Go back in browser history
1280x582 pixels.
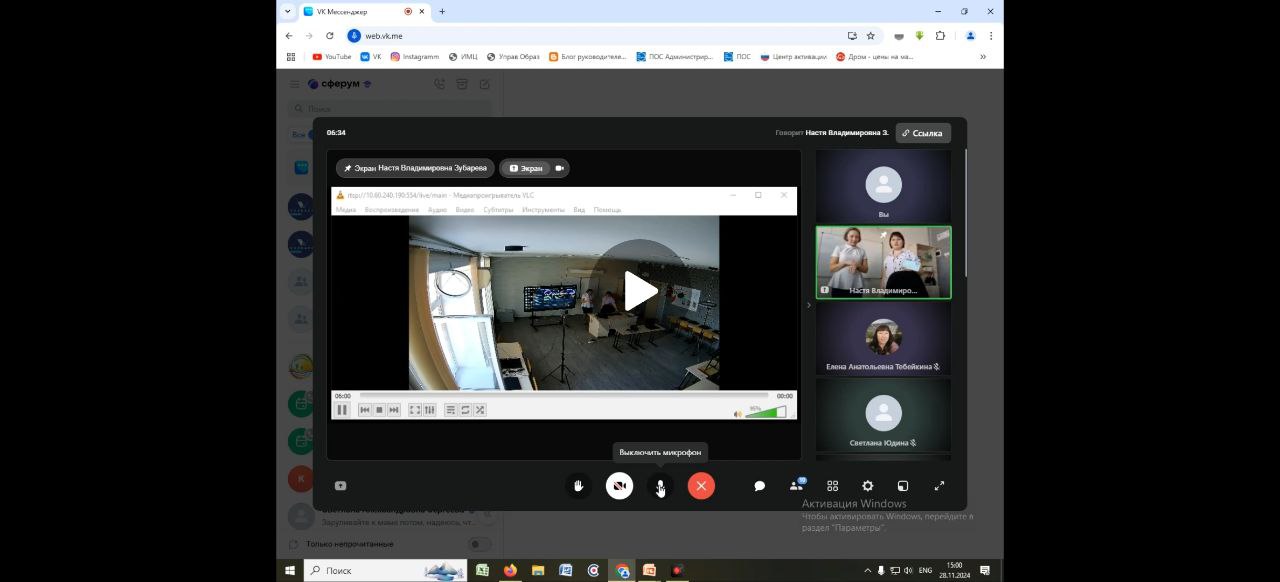[x=289, y=35]
